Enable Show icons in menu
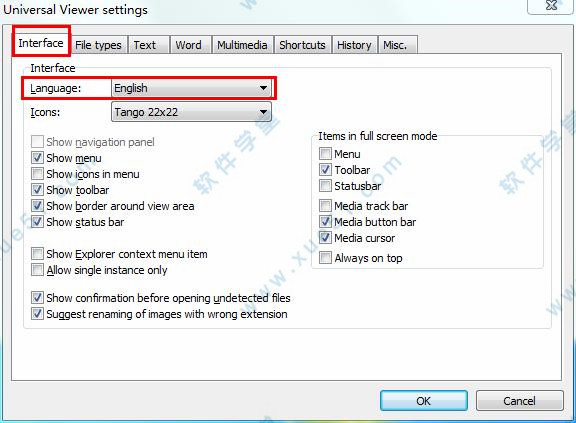This screenshot has width=576, height=423. click(37, 174)
